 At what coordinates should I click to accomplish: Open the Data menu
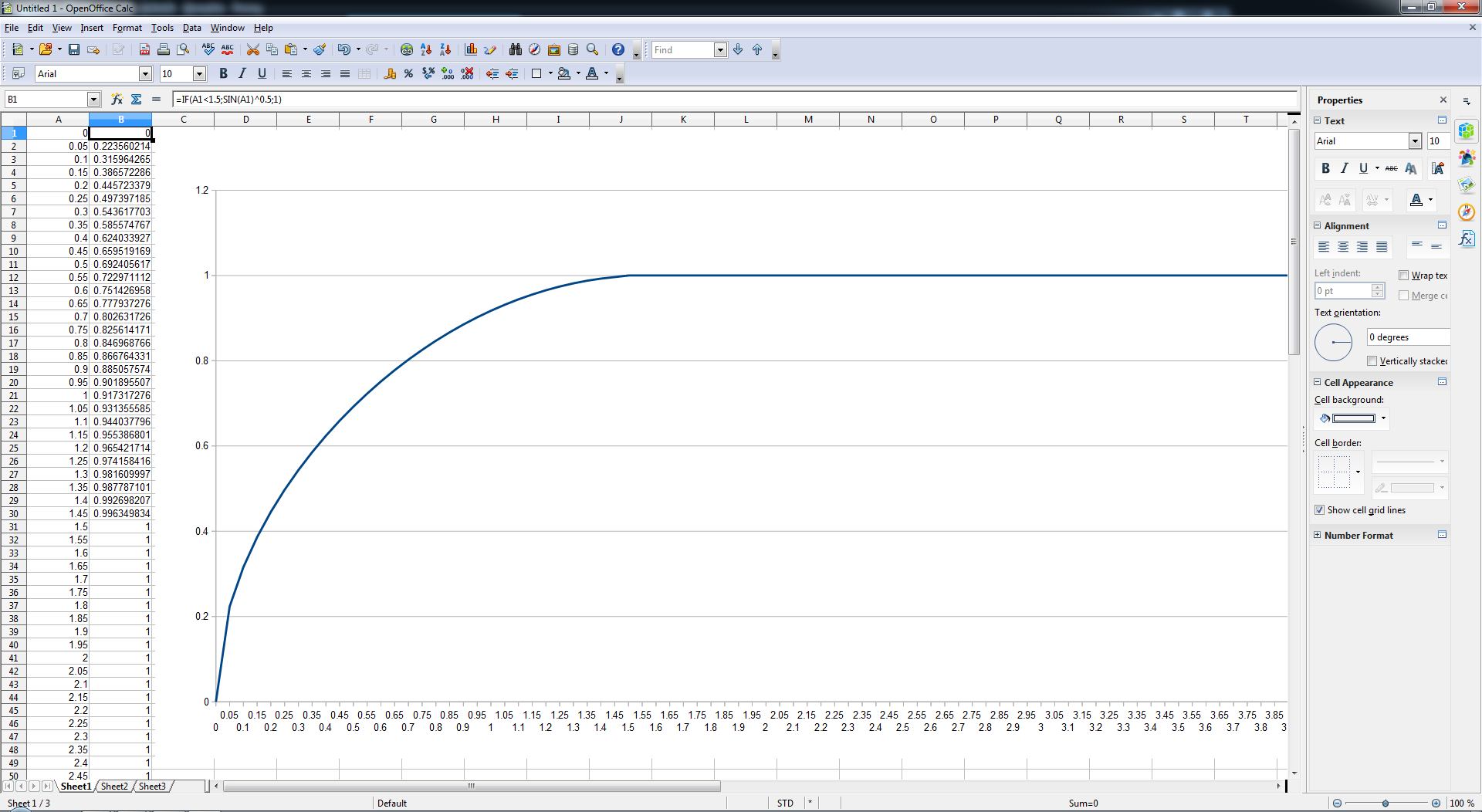click(x=191, y=28)
